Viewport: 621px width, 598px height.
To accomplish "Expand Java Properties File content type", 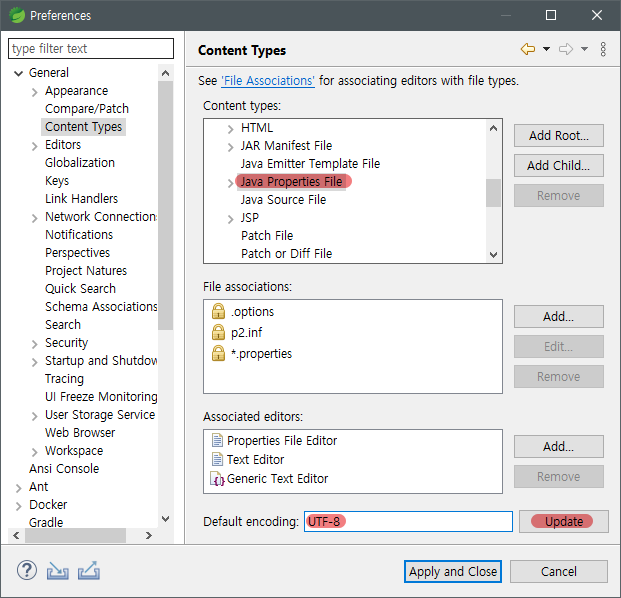I will (230, 183).
